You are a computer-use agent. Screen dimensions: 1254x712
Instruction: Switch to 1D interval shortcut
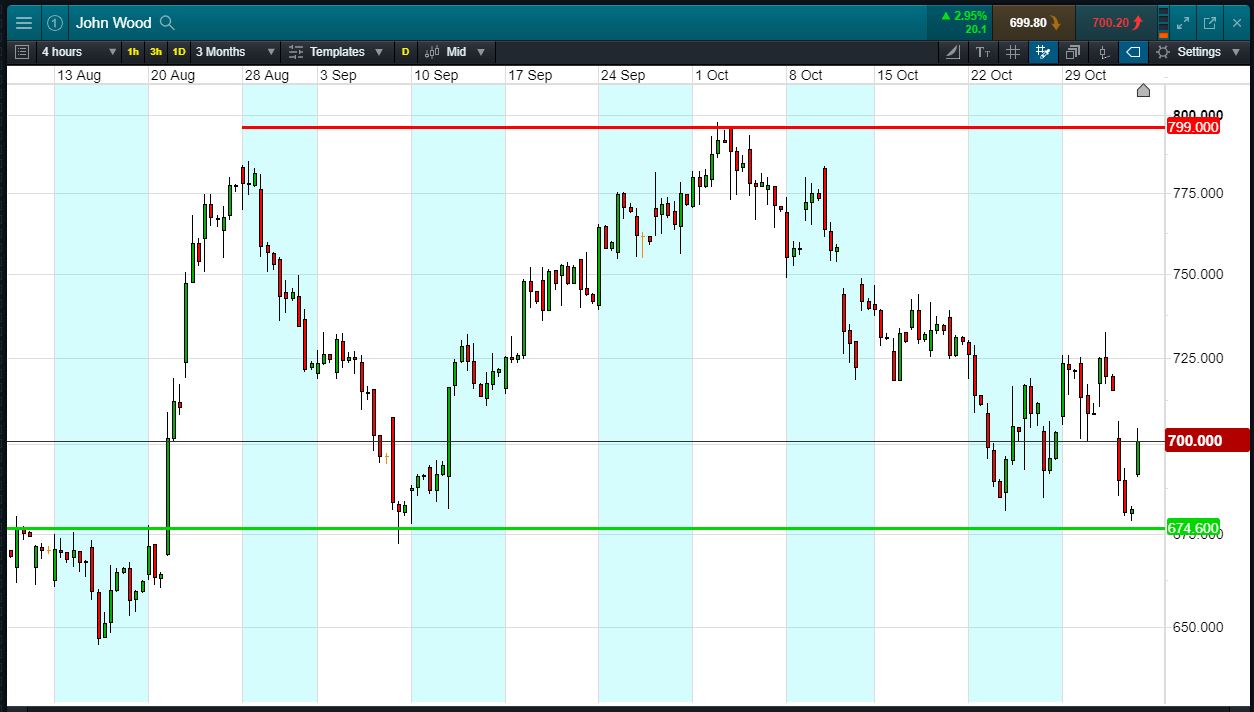[179, 52]
